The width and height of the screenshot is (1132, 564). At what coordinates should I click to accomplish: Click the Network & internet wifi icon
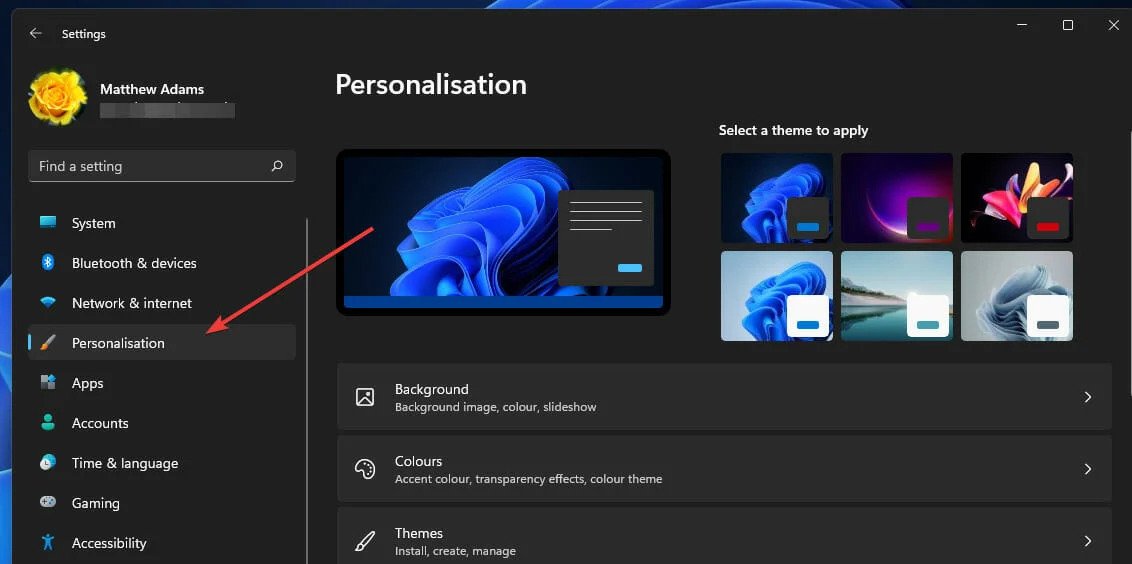(48, 303)
